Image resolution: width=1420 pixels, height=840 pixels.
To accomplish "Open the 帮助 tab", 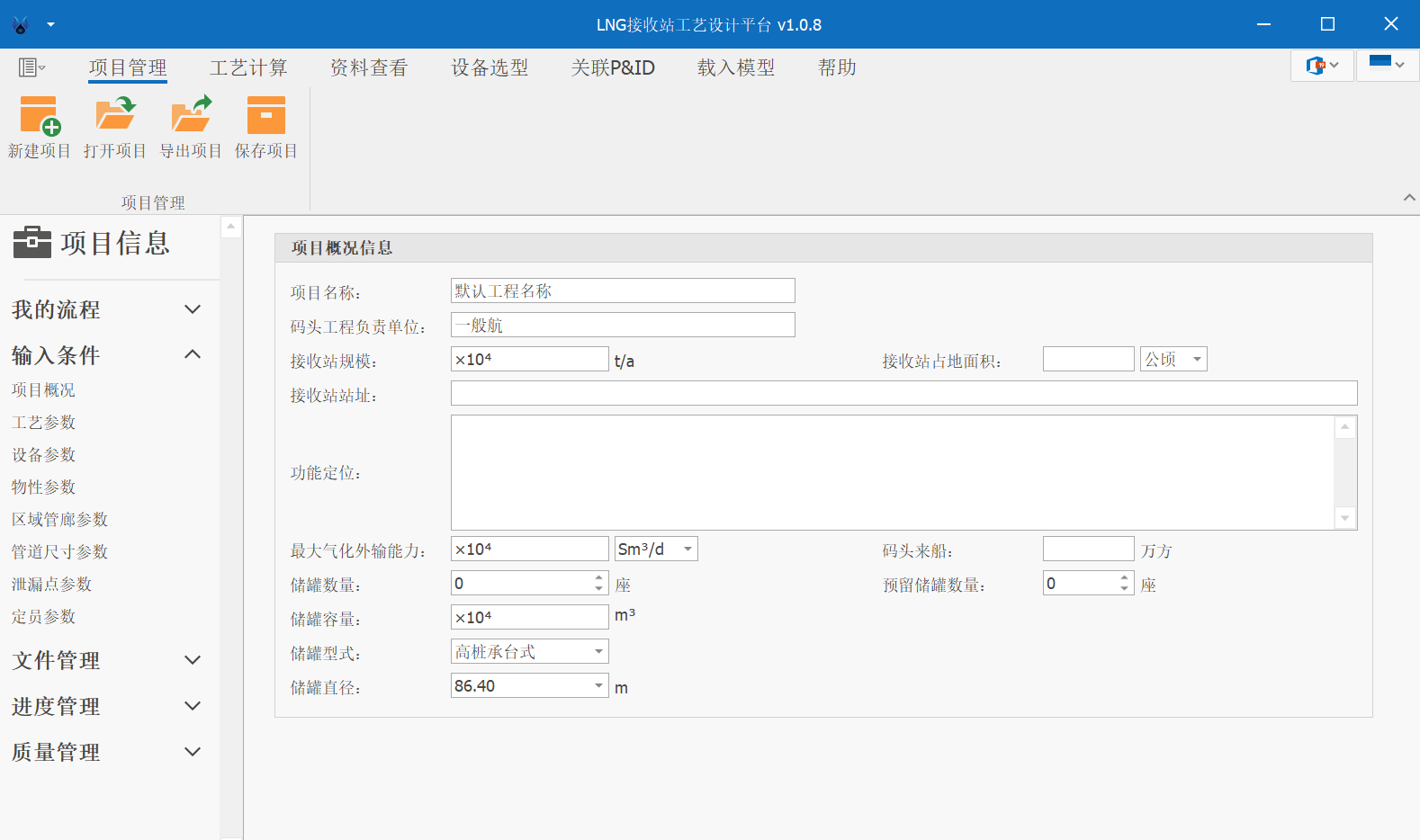I will [837, 67].
